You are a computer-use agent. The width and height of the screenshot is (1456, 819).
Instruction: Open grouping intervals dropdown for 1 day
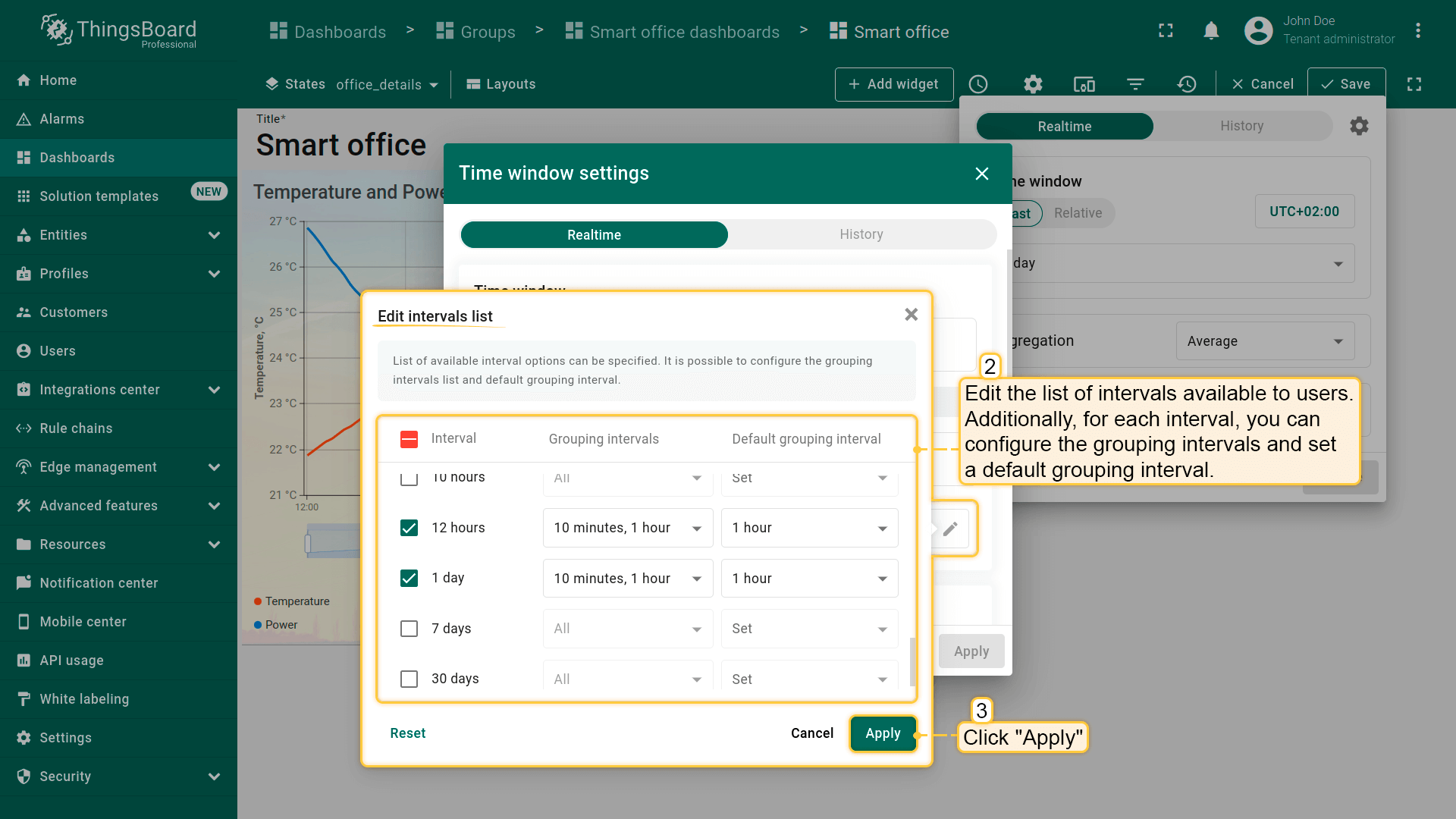click(627, 579)
